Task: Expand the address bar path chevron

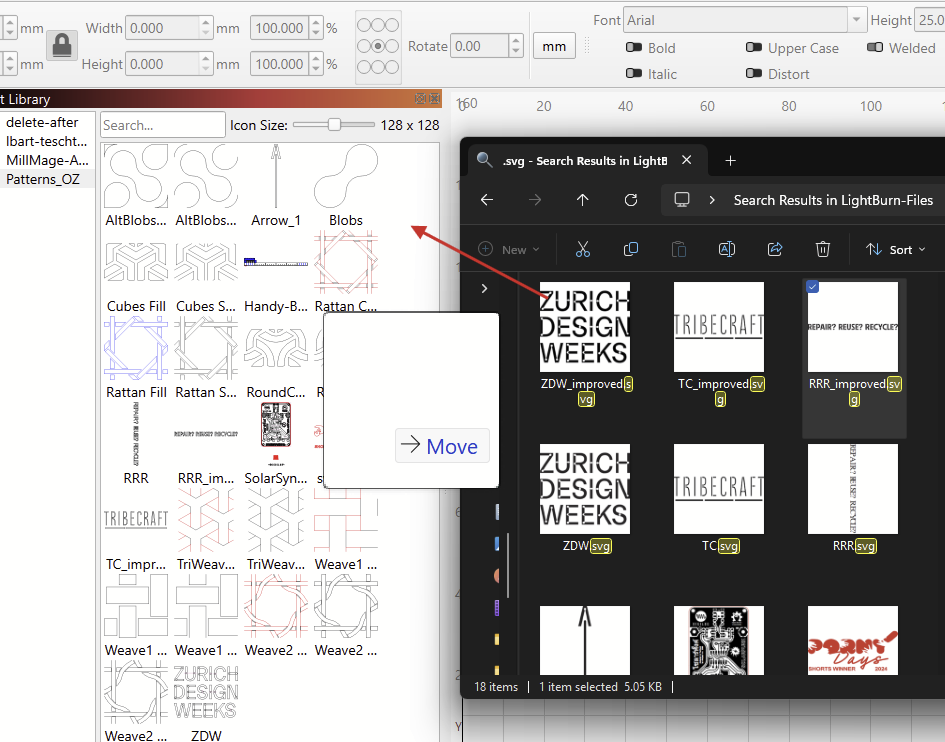Action: (x=712, y=200)
